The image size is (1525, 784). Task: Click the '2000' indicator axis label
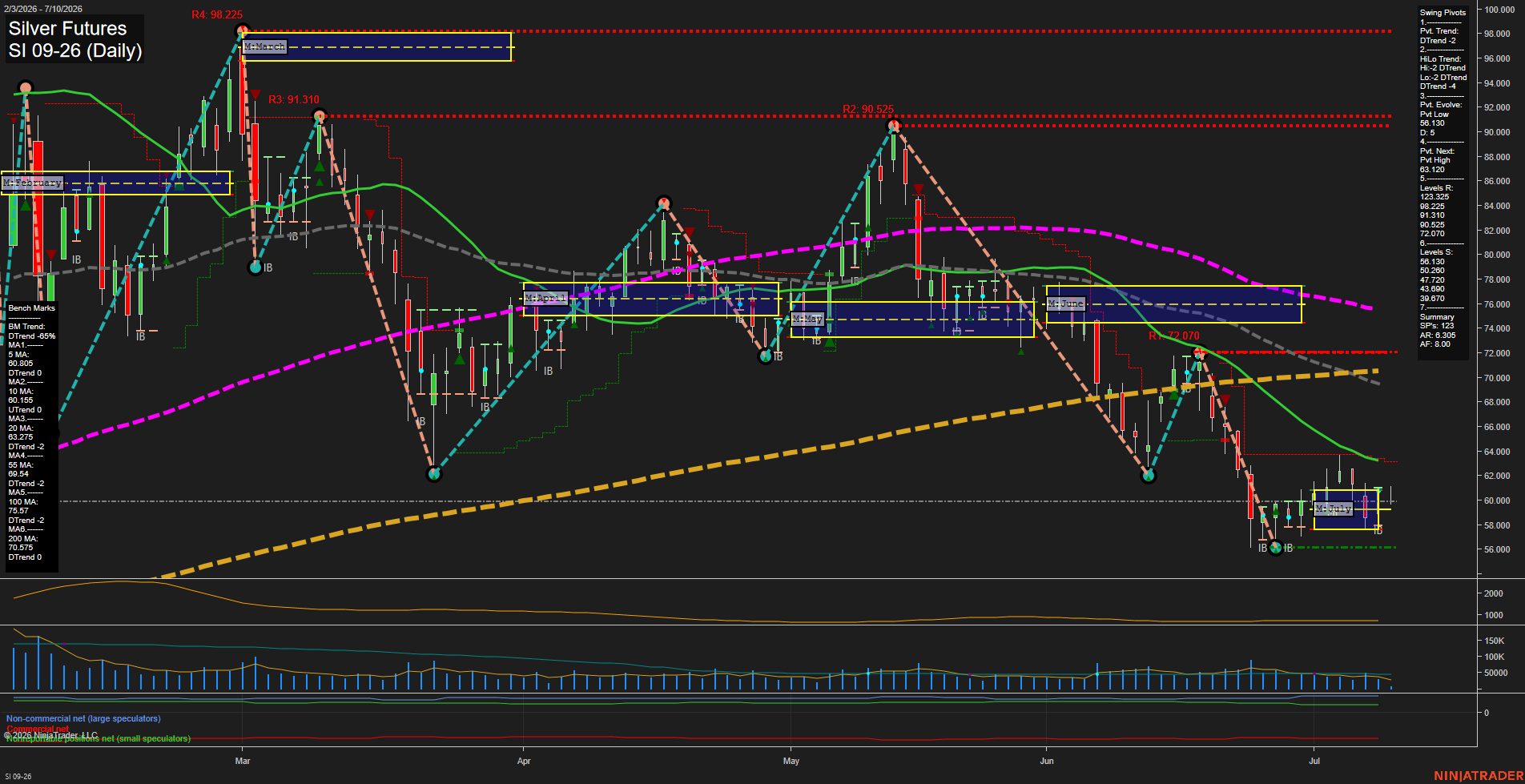tap(1493, 594)
